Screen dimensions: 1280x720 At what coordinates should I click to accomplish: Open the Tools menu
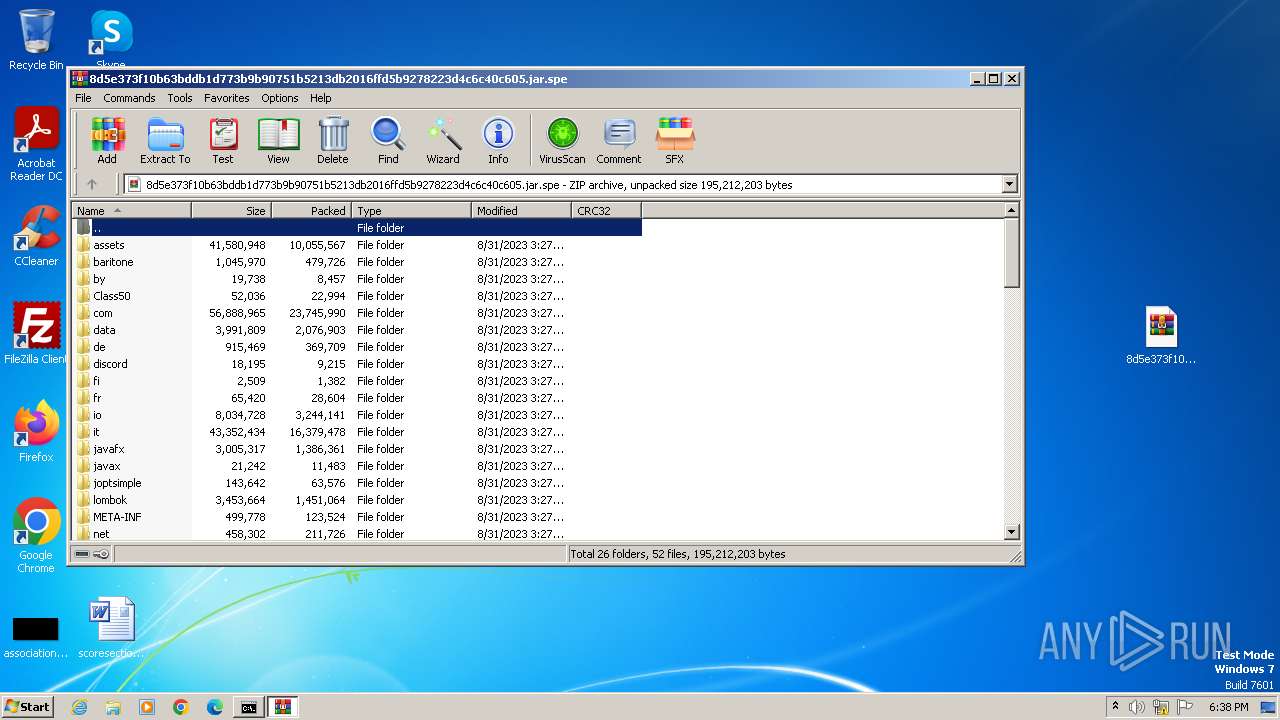180,98
